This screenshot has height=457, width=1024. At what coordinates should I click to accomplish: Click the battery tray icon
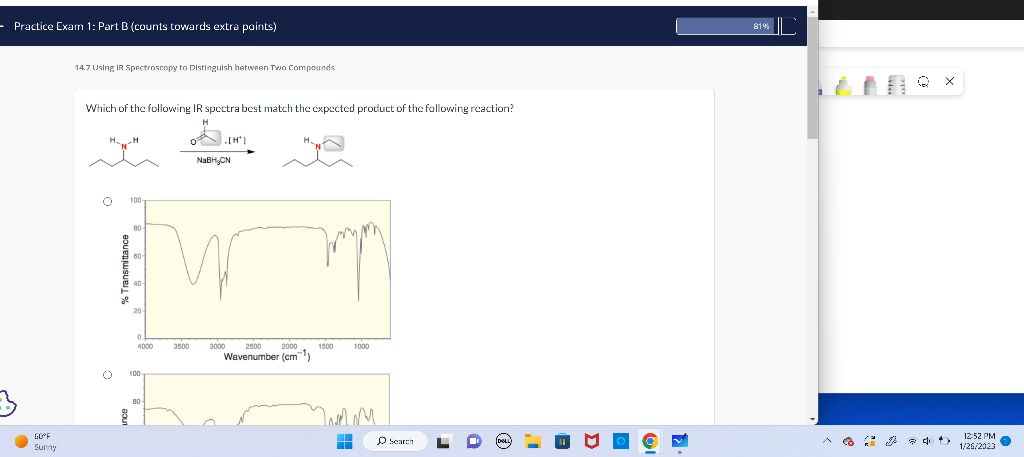(x=944, y=442)
